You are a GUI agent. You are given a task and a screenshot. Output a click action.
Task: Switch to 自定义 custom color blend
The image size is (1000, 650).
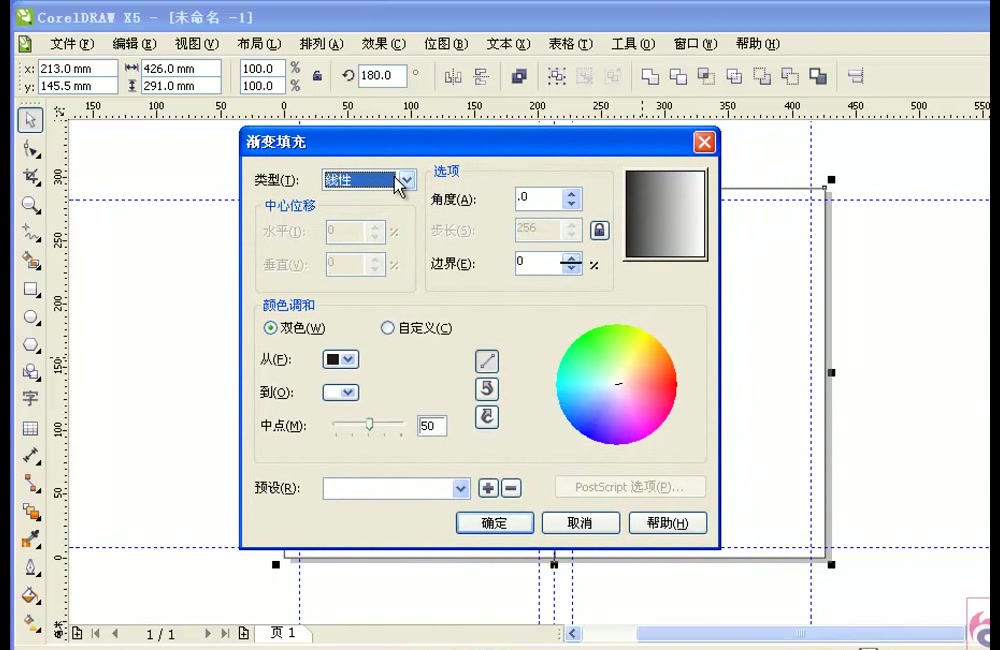[x=388, y=328]
